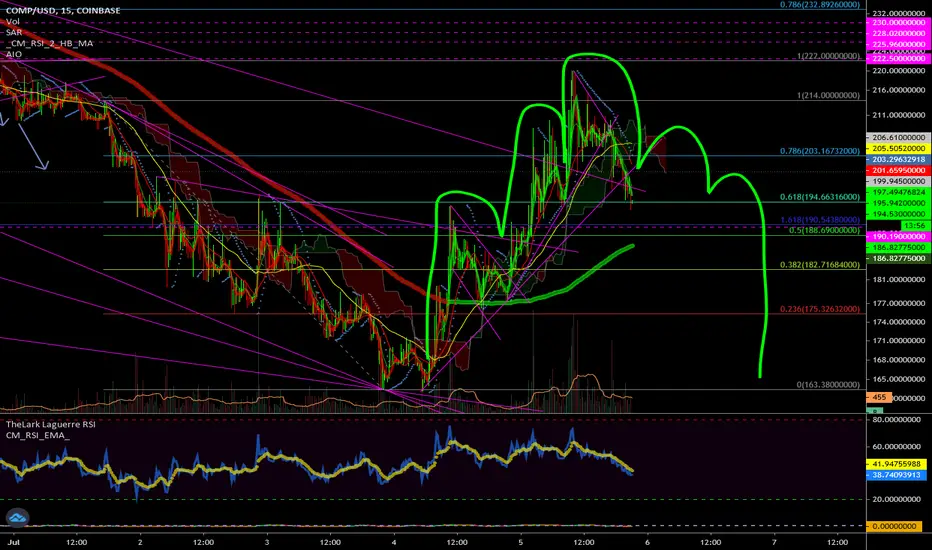The width and height of the screenshot is (932, 550).
Task: Click the date 4 on time axis
Action: pos(393,542)
